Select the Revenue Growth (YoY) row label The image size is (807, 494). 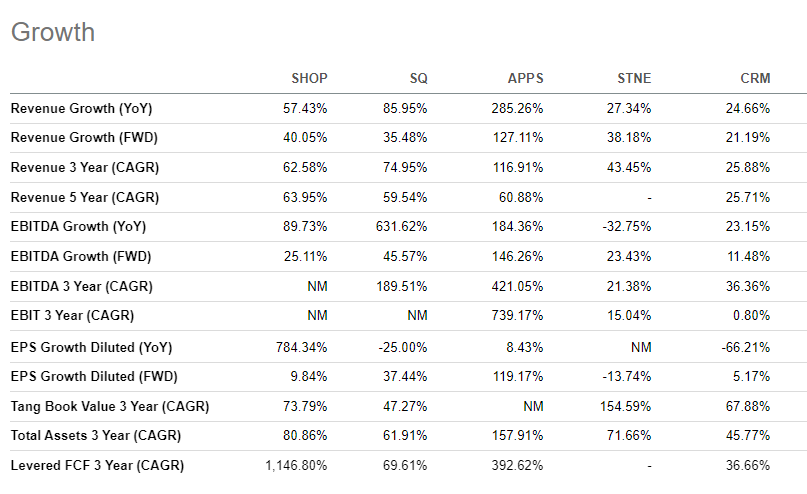(x=81, y=109)
